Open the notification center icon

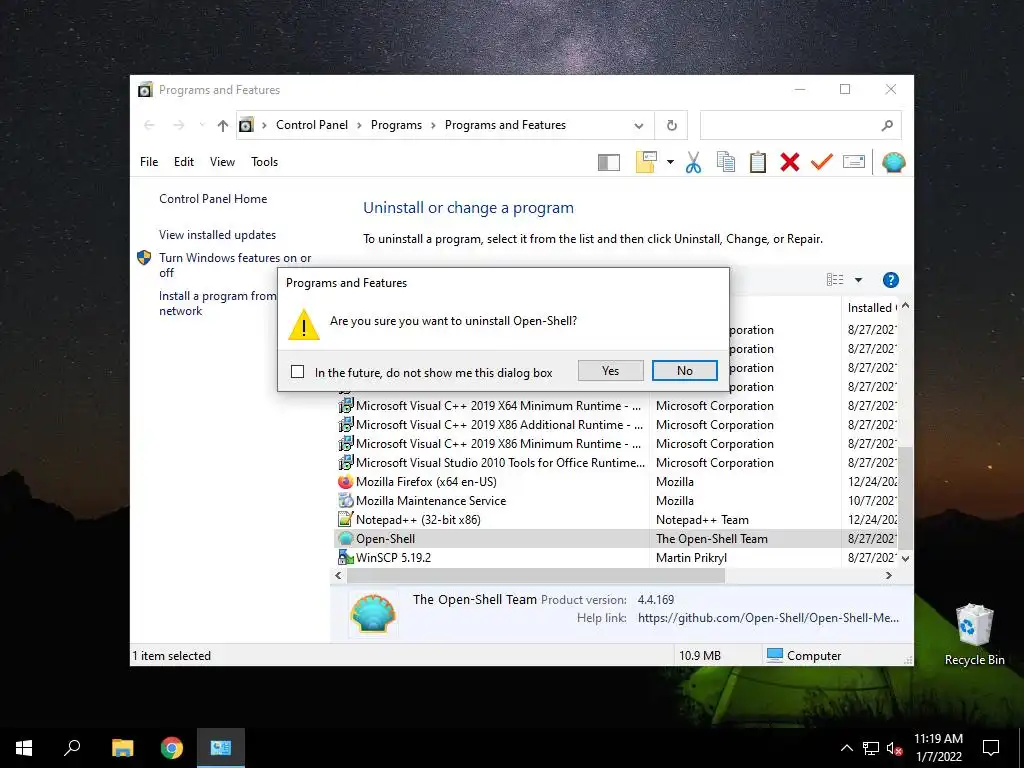coord(991,748)
